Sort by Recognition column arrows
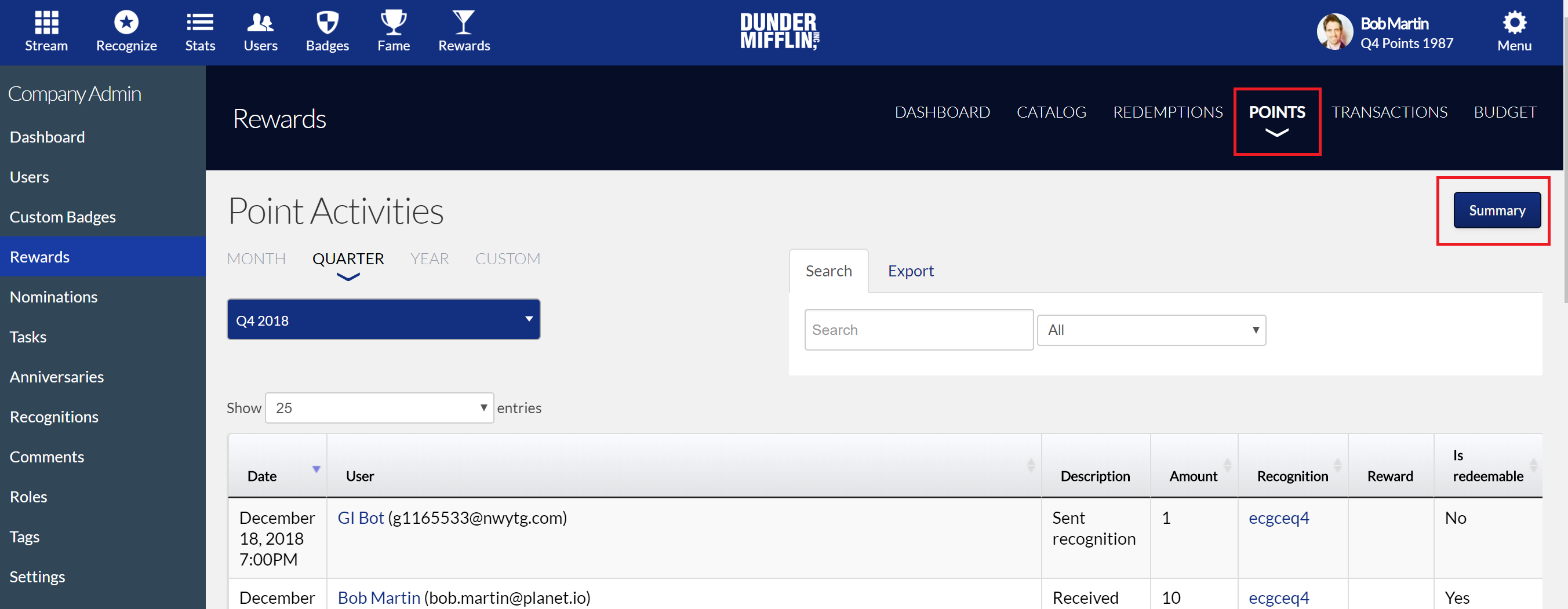Screen dimensions: 1568x609 1337,465
